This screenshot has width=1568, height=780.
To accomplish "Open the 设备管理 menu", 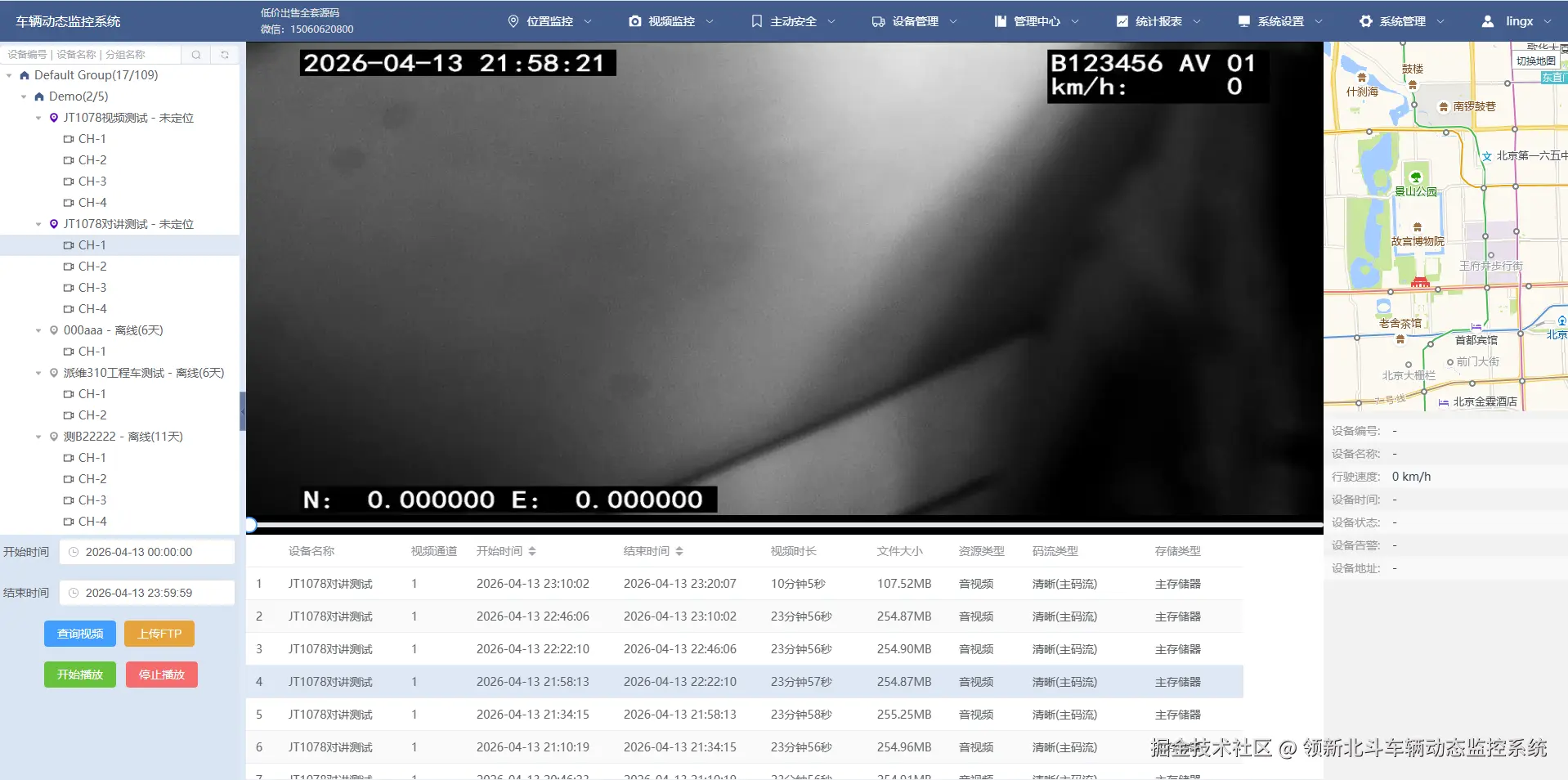I will coord(915,21).
